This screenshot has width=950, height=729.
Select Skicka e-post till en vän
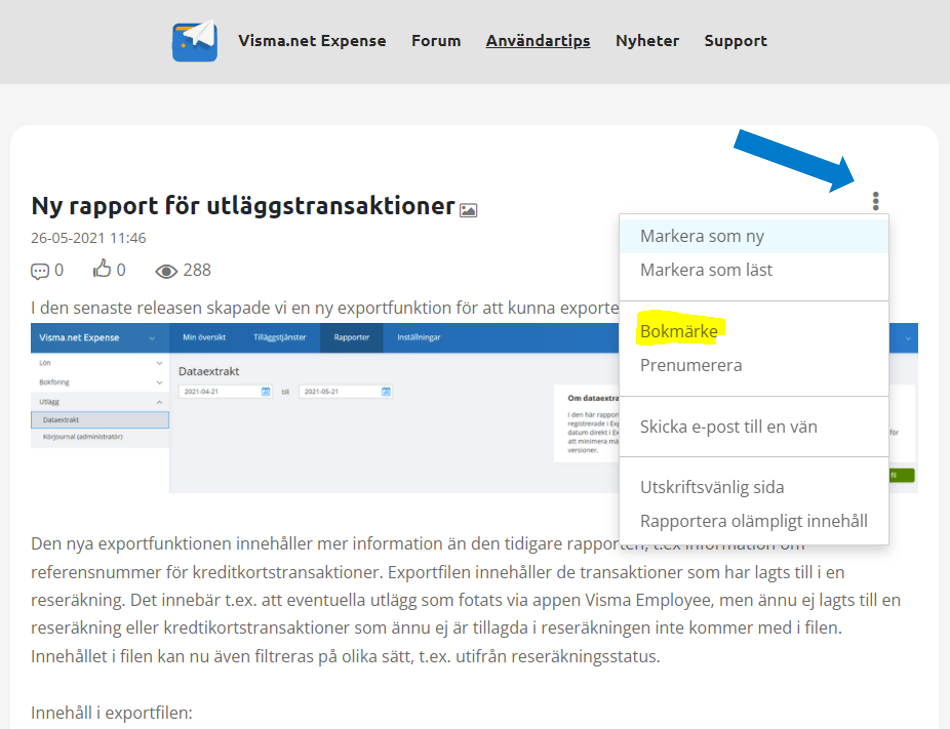[754, 427]
